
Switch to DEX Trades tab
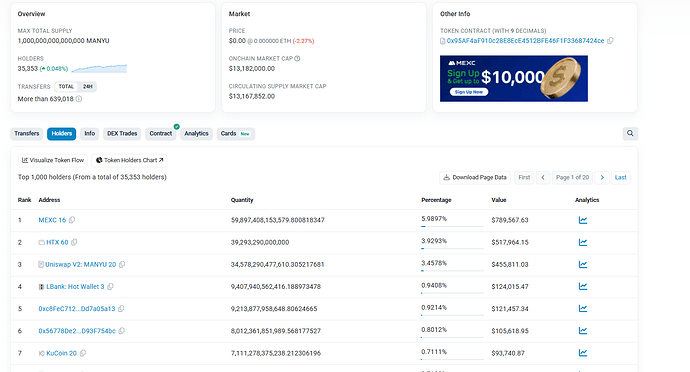pyautogui.click(x=122, y=133)
